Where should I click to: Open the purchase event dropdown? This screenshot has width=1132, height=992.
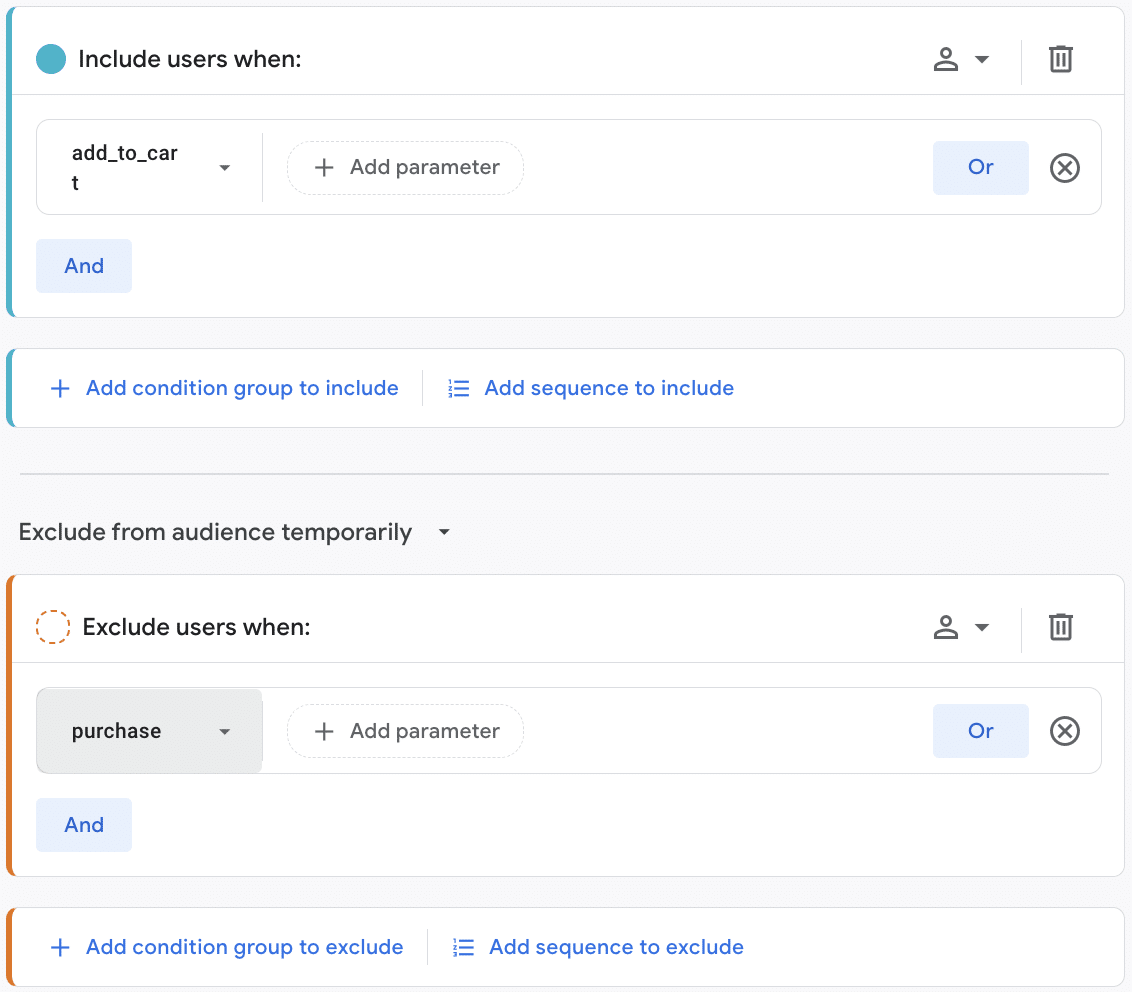tap(149, 731)
